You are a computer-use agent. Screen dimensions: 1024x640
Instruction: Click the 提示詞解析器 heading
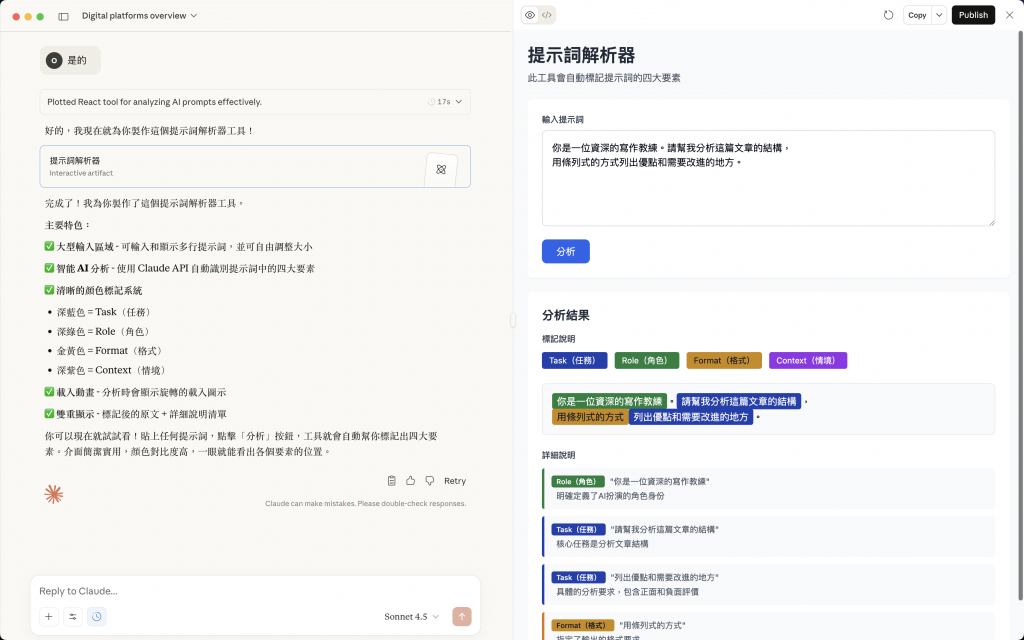tap(581, 55)
